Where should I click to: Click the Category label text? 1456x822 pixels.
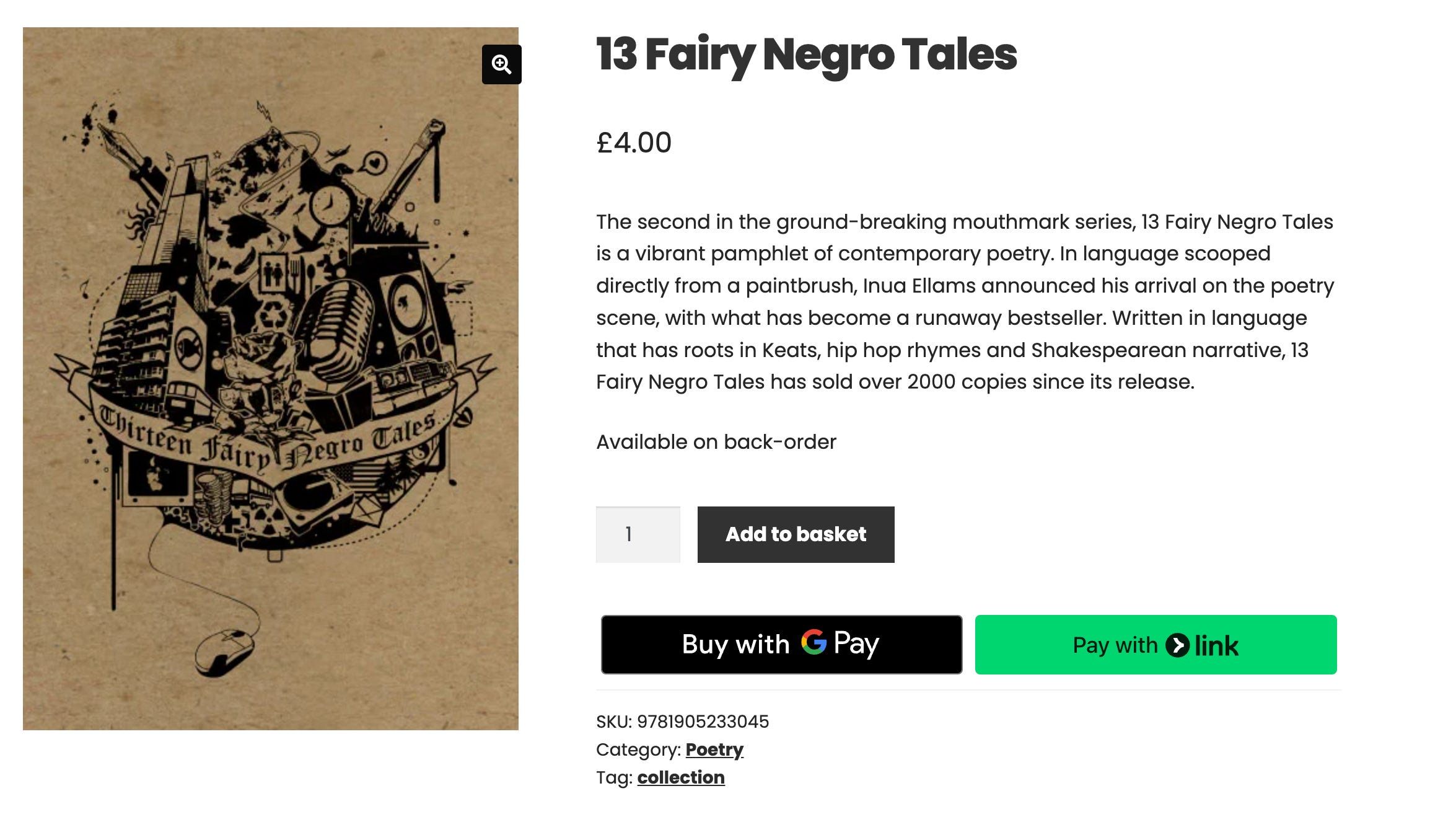638,749
